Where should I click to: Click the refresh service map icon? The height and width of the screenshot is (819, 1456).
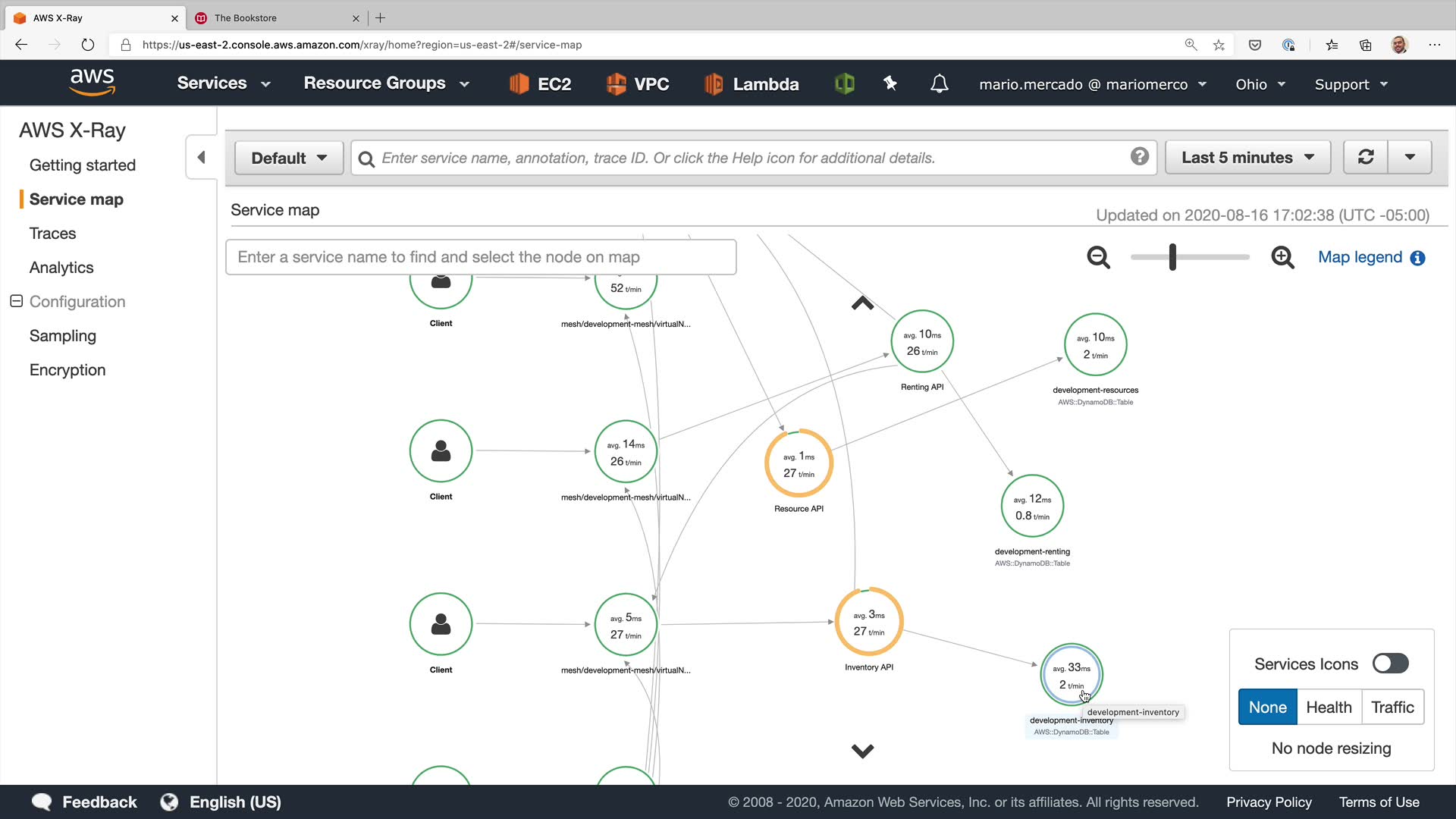pos(1366,157)
